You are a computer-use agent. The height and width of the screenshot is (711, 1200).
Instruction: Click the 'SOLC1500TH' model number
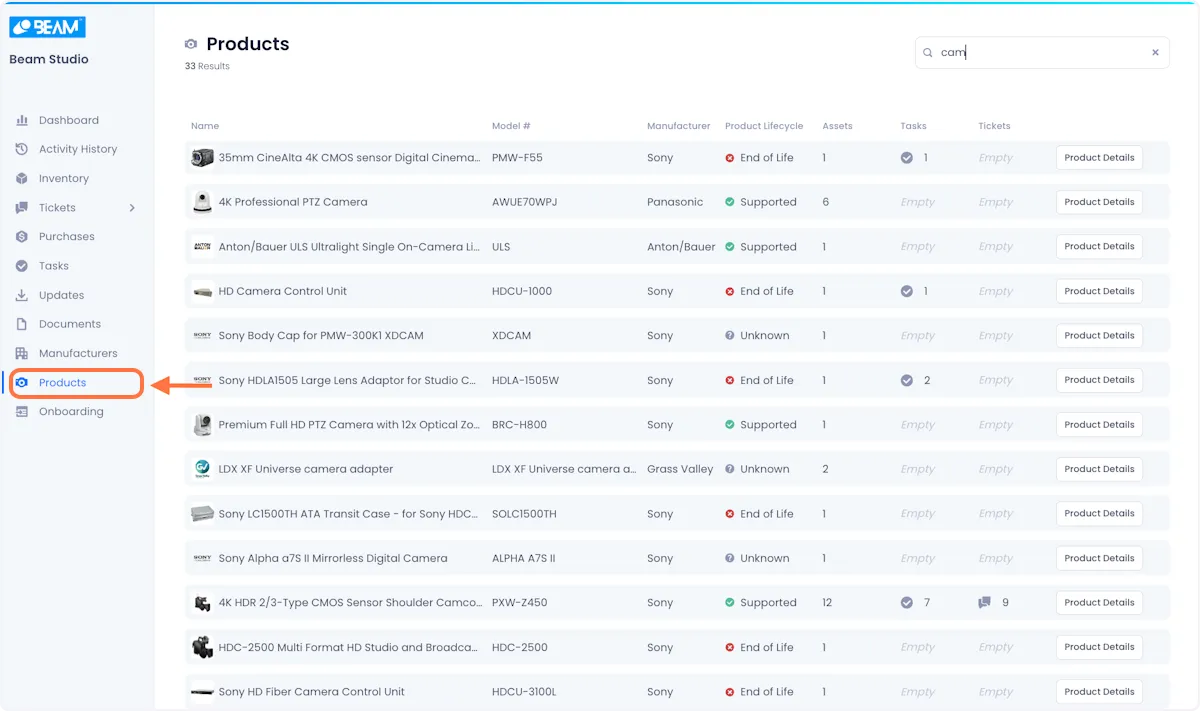tap(524, 514)
